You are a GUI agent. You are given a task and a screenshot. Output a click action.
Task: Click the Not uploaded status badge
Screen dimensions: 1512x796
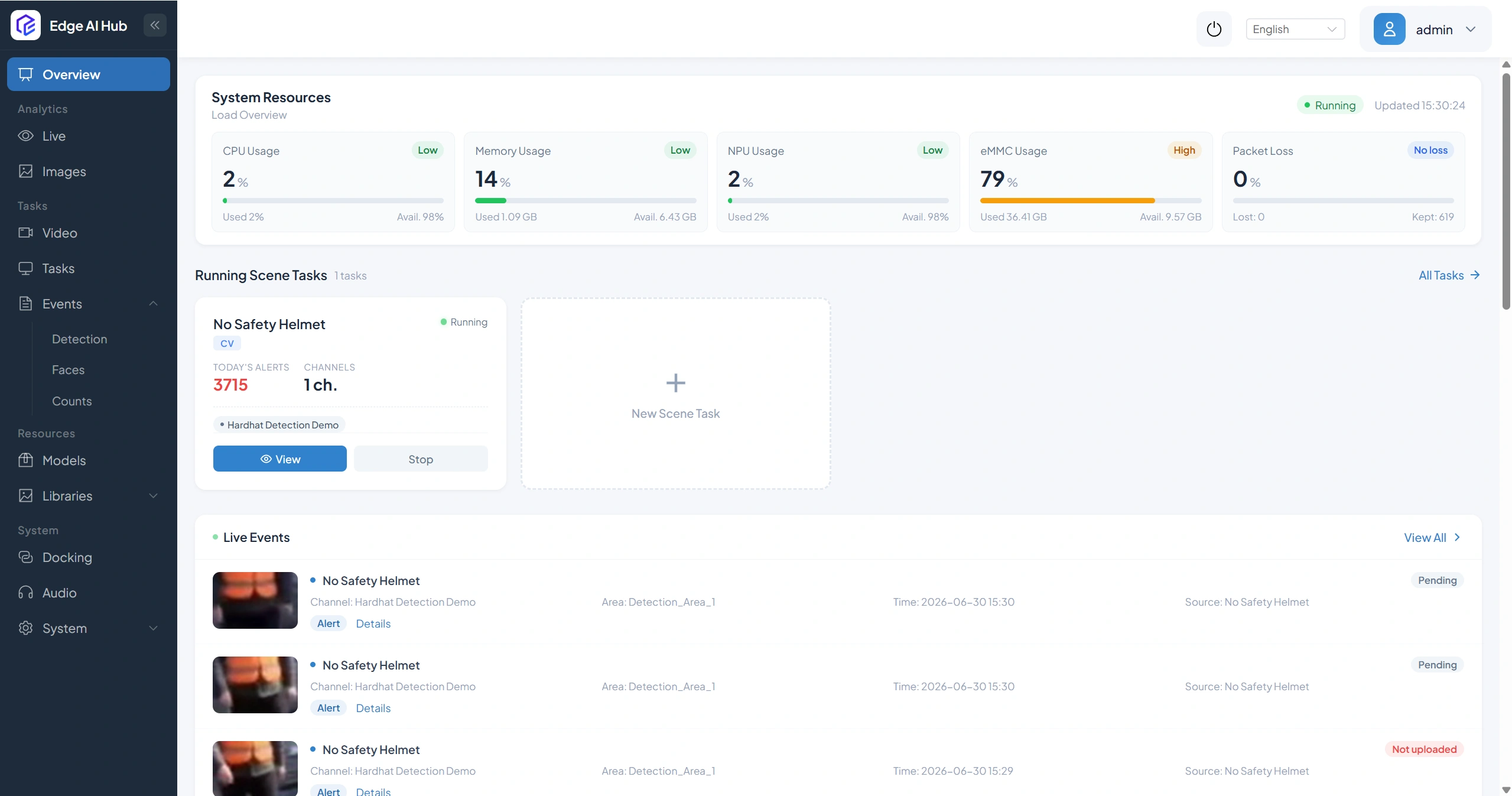pos(1424,749)
